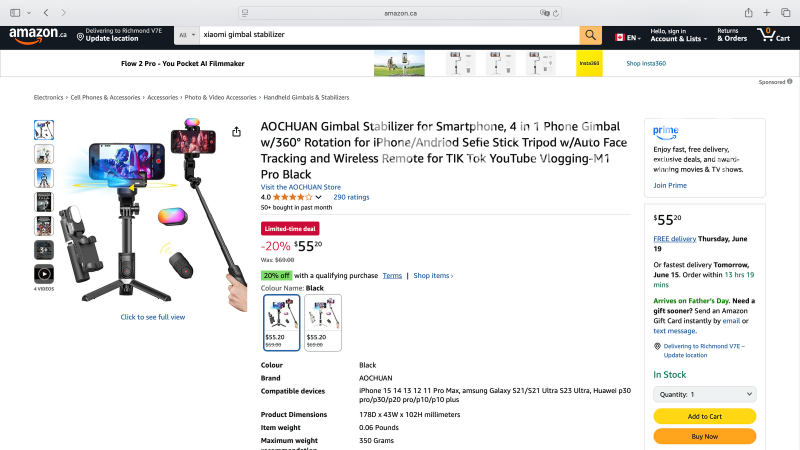The width and height of the screenshot is (800, 450).
Task: Select the second colour variant swatch
Action: point(322,322)
